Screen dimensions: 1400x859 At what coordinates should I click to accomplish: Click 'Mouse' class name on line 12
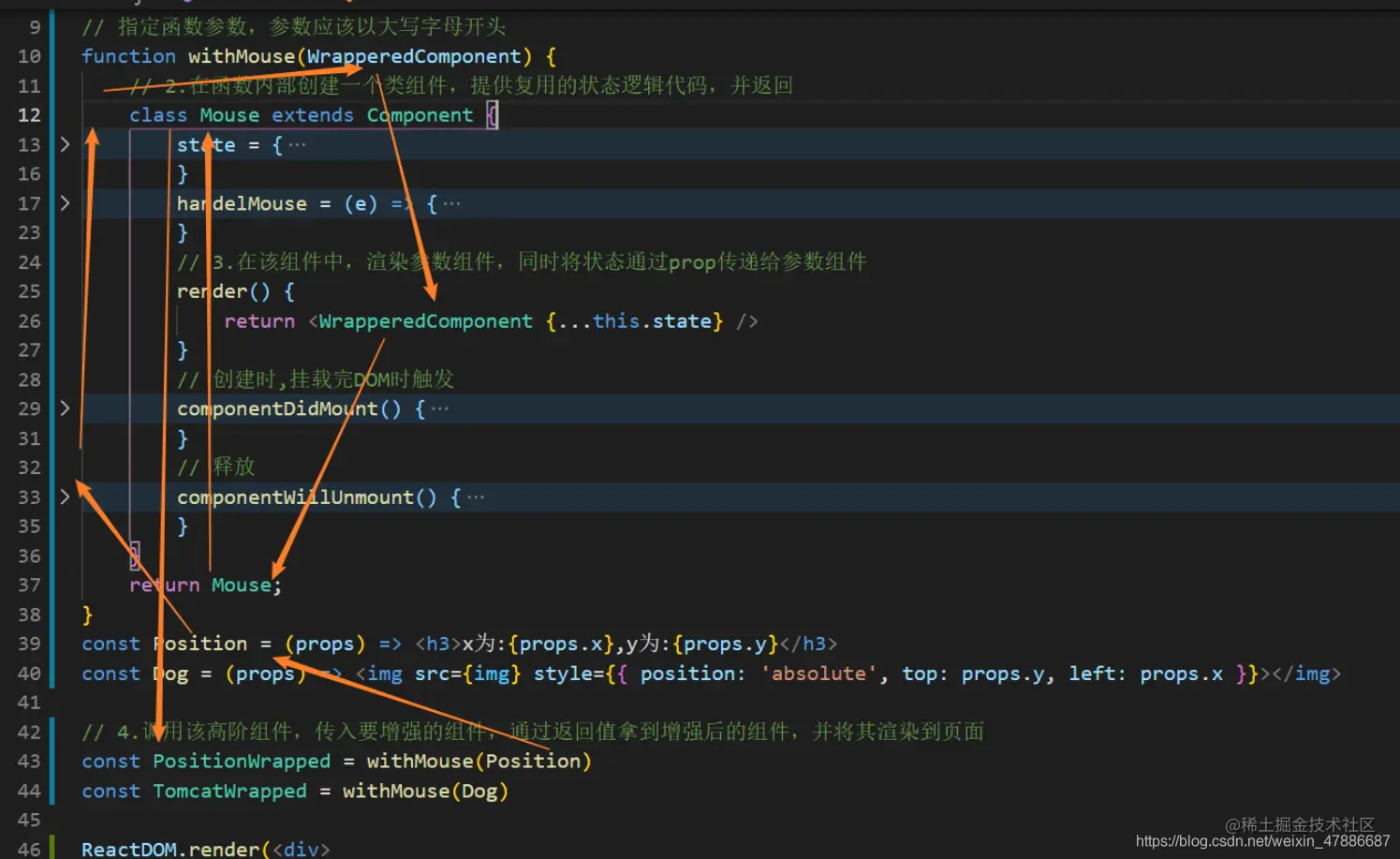click(229, 115)
